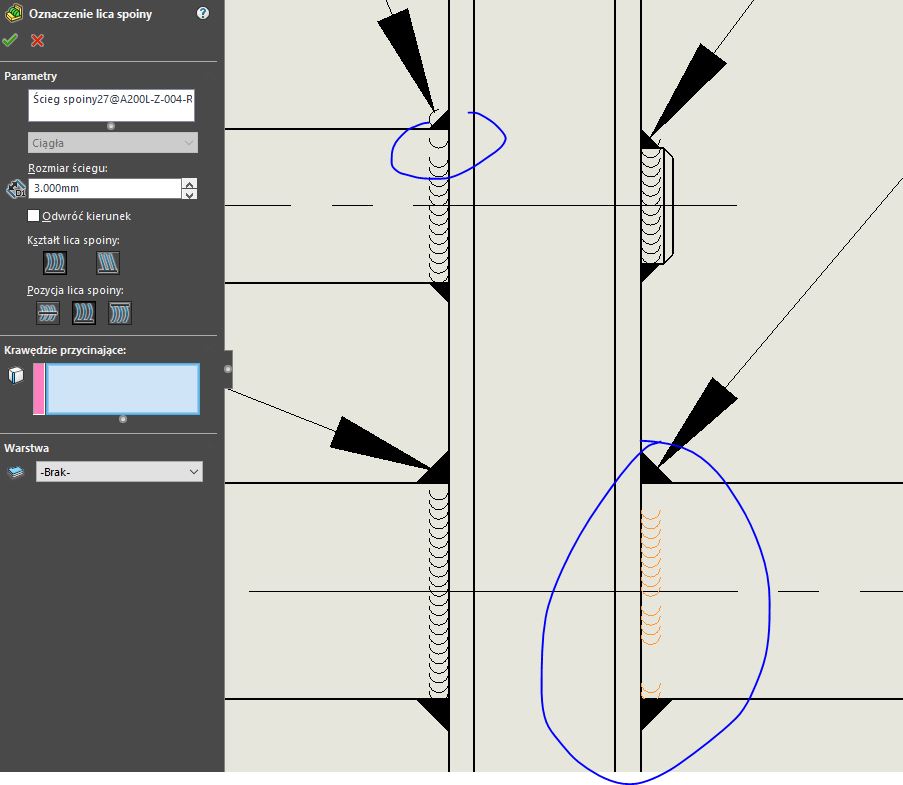Cancel with the red X icon
Viewport: 903px width, 785px height.
pyautogui.click(x=37, y=40)
